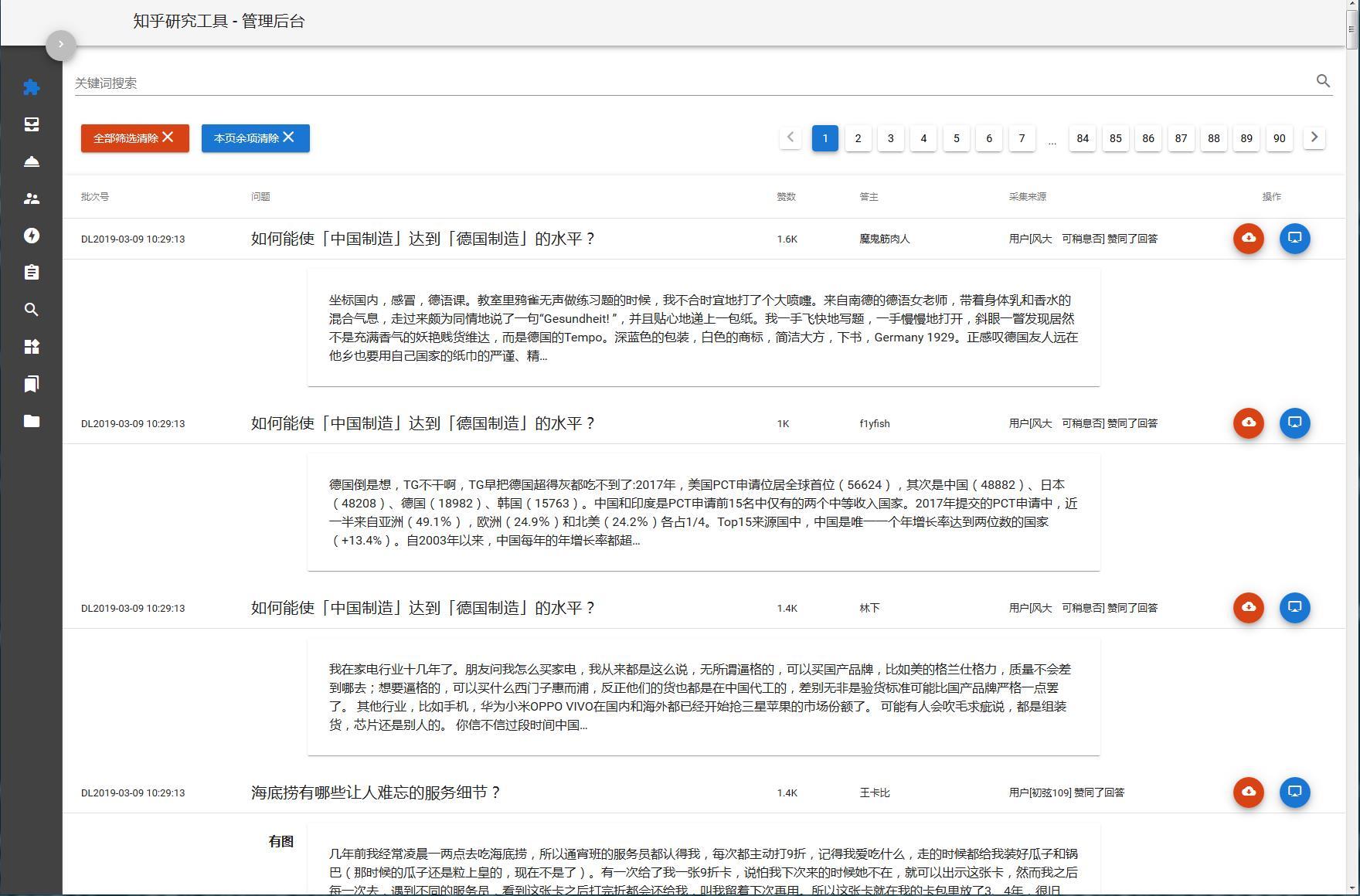Click the 问题 column header
Image resolution: width=1360 pixels, height=896 pixels.
pos(260,197)
